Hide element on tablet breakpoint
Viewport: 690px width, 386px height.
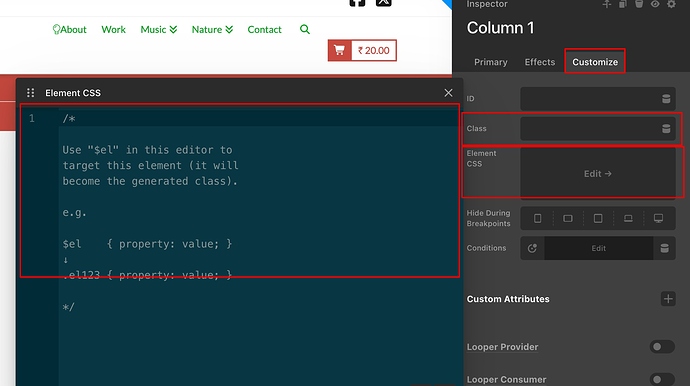[x=598, y=218]
